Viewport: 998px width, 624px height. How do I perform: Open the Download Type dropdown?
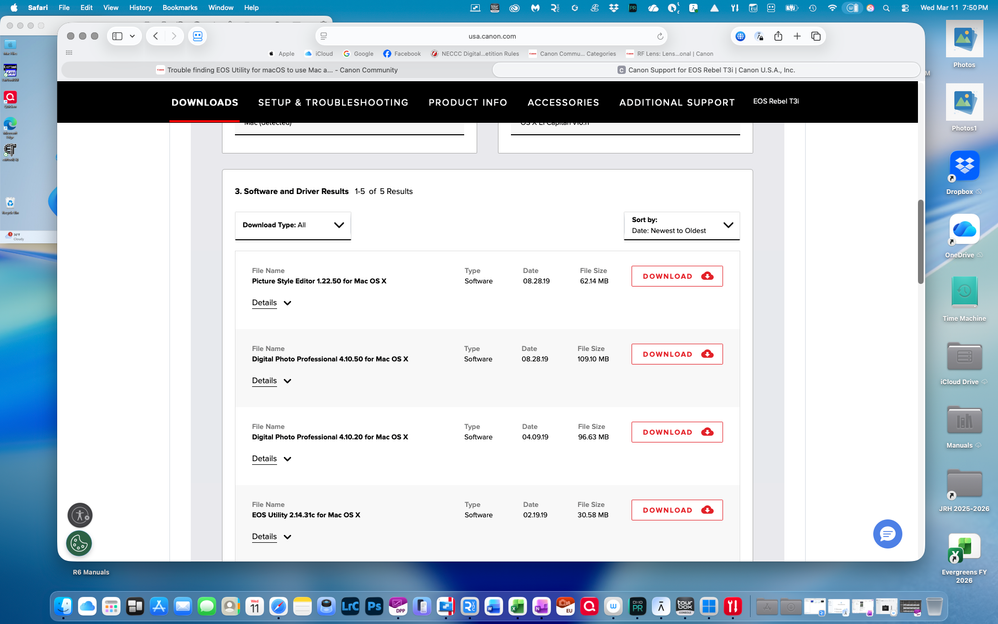coord(293,225)
